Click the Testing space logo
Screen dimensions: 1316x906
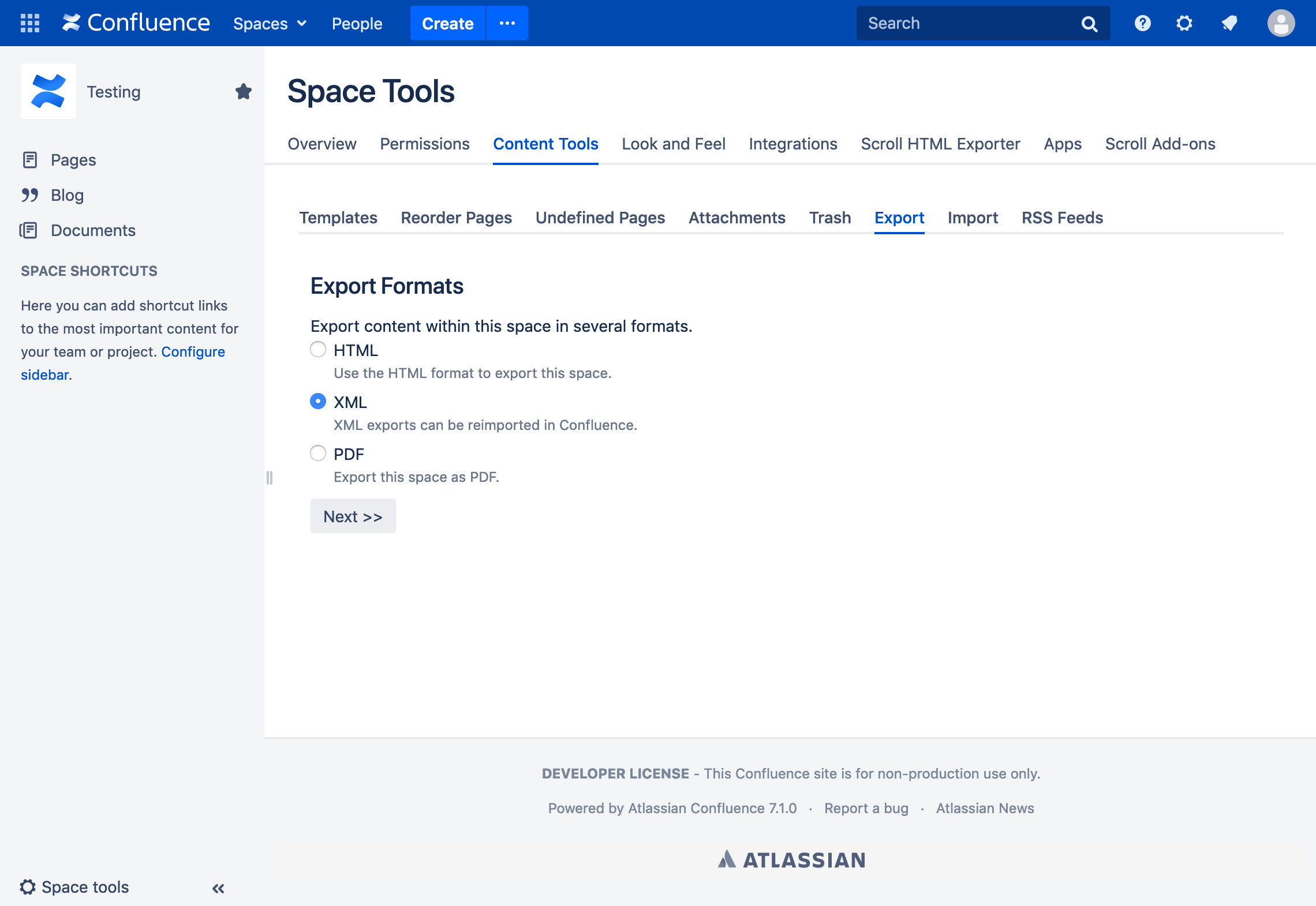[48, 91]
